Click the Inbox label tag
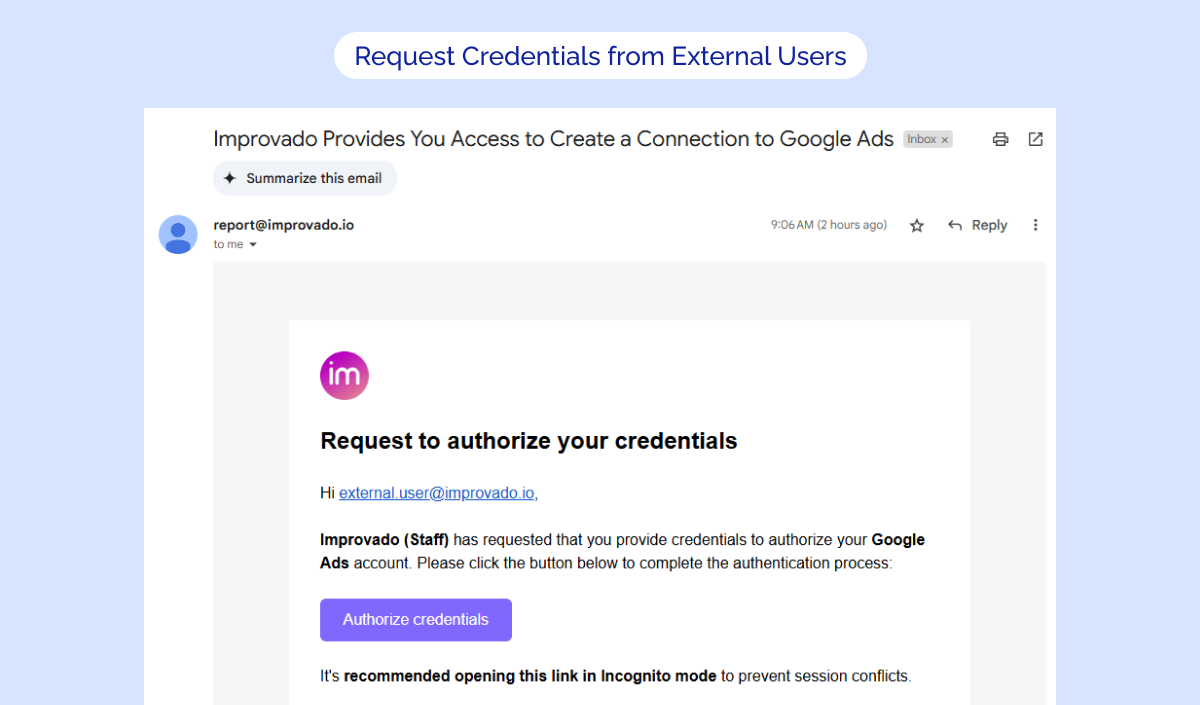1200x705 pixels. point(921,140)
